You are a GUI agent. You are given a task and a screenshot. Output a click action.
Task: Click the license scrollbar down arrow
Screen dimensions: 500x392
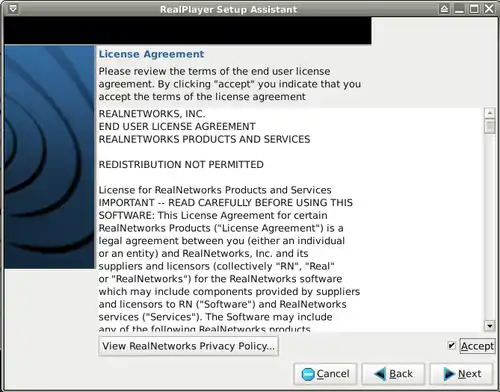(x=490, y=325)
